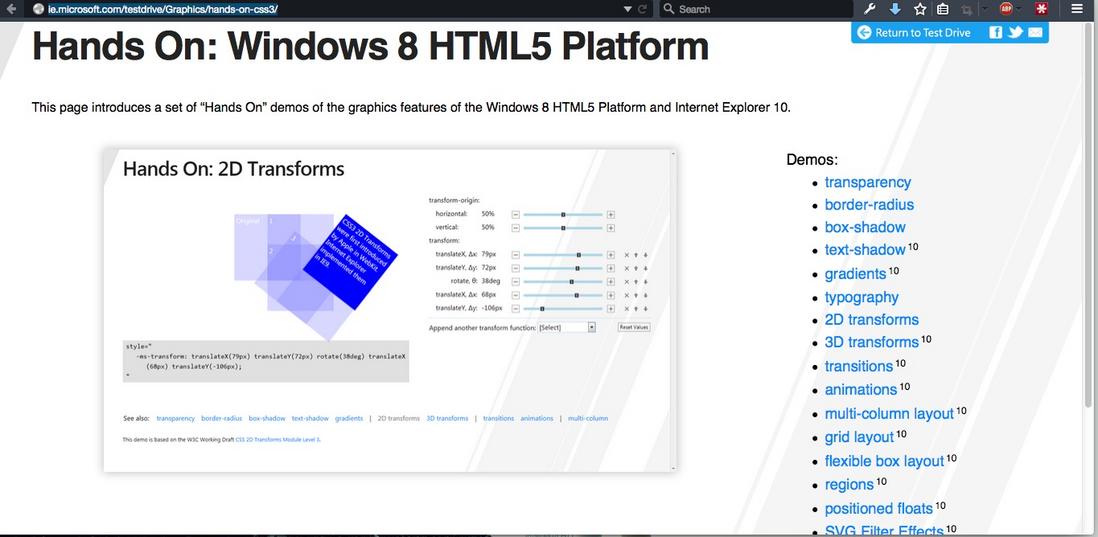The height and width of the screenshot is (537, 1098).
Task: Click the Reset Values button
Action: point(634,327)
